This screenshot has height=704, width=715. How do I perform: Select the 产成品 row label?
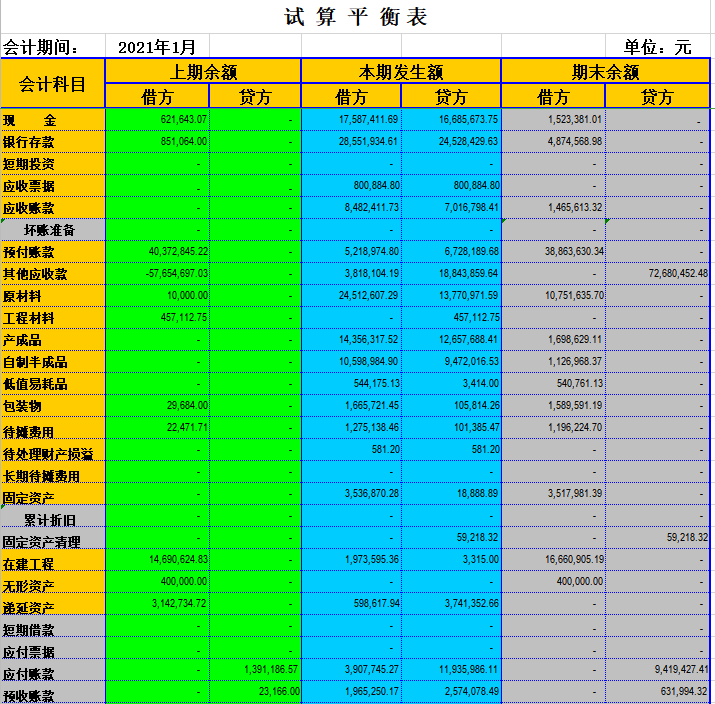53,340
